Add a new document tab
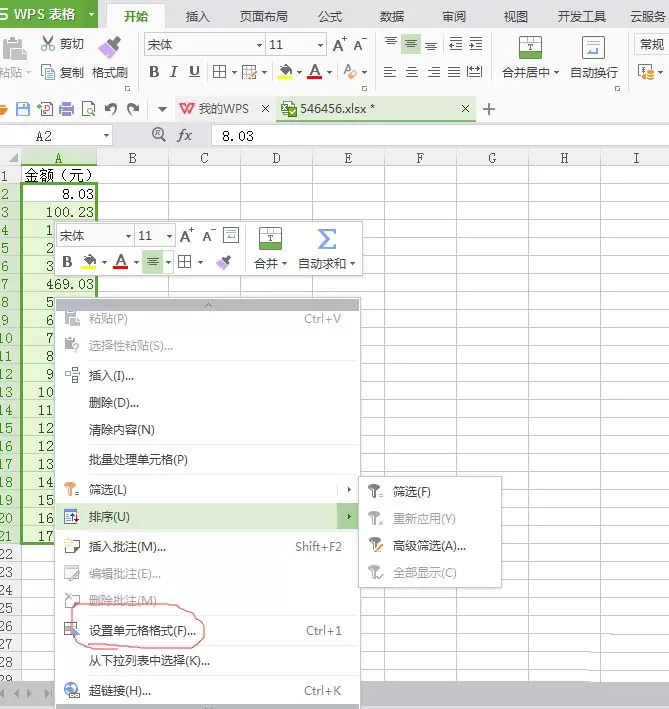The width and height of the screenshot is (669, 709). [489, 109]
